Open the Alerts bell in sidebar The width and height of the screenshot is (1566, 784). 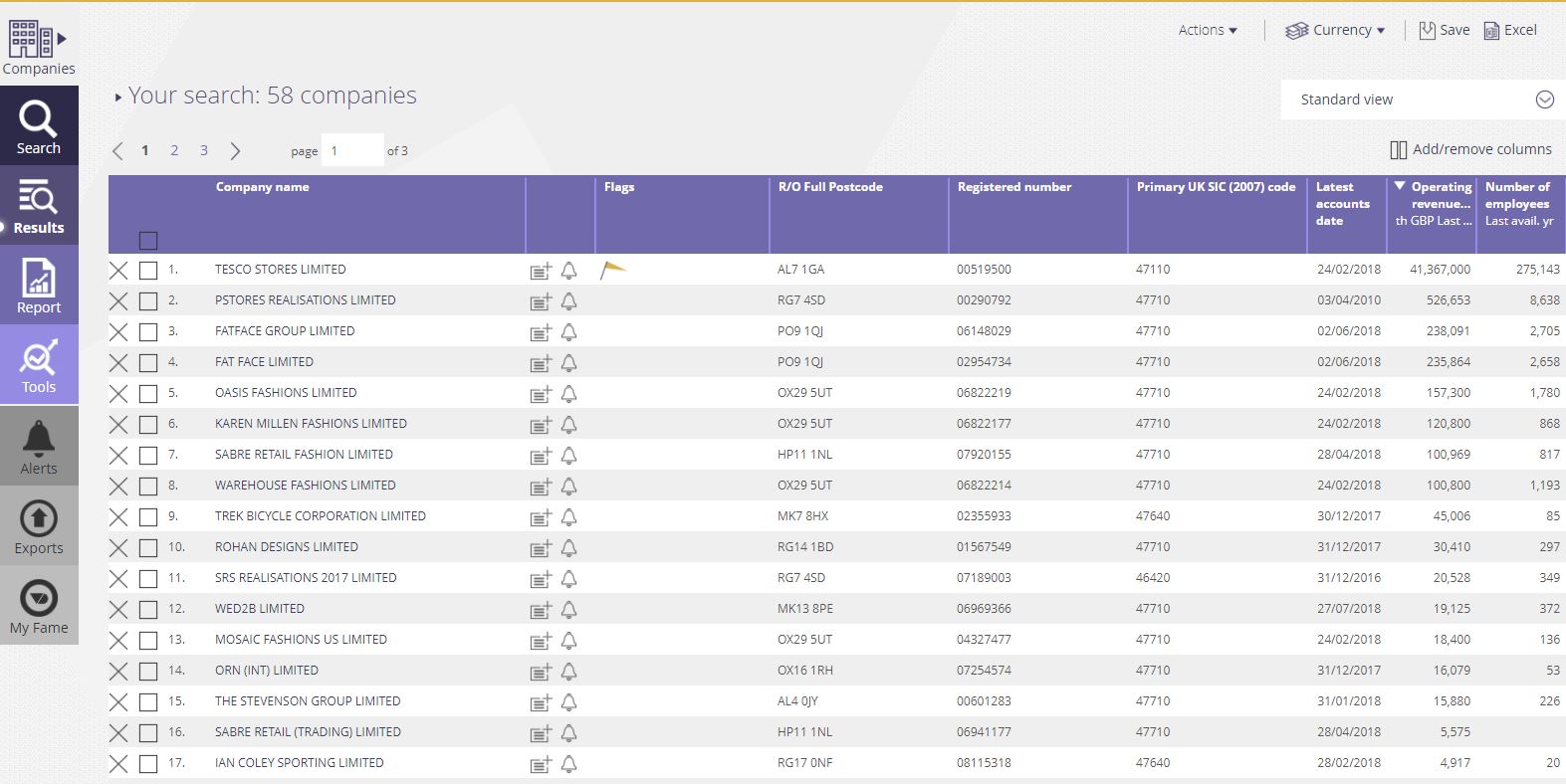[x=39, y=446]
